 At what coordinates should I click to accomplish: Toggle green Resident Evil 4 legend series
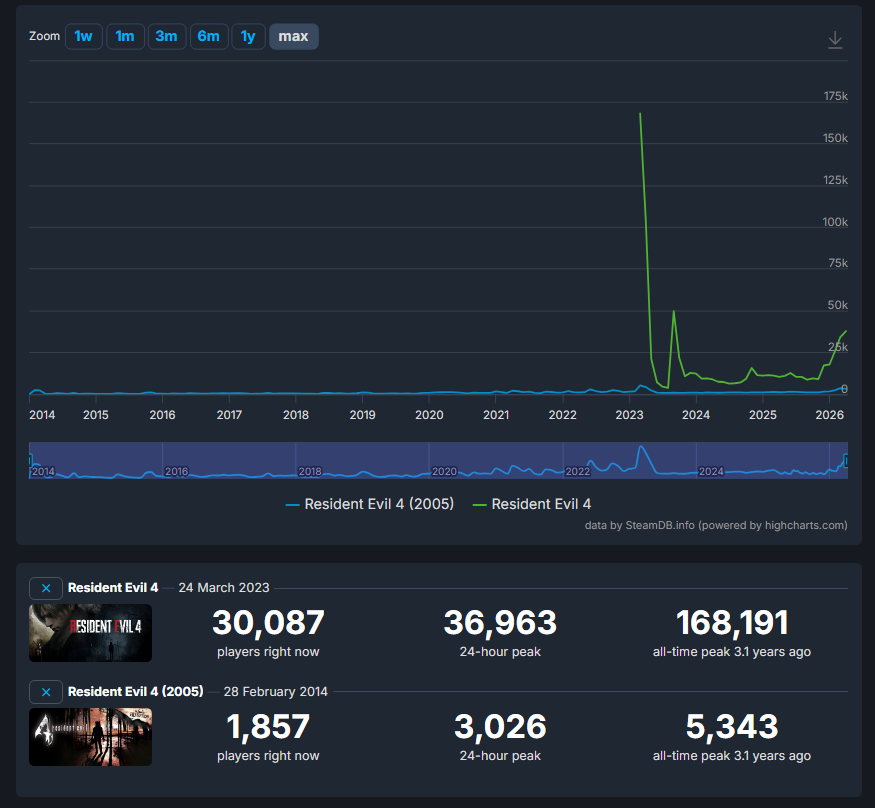[x=532, y=504]
